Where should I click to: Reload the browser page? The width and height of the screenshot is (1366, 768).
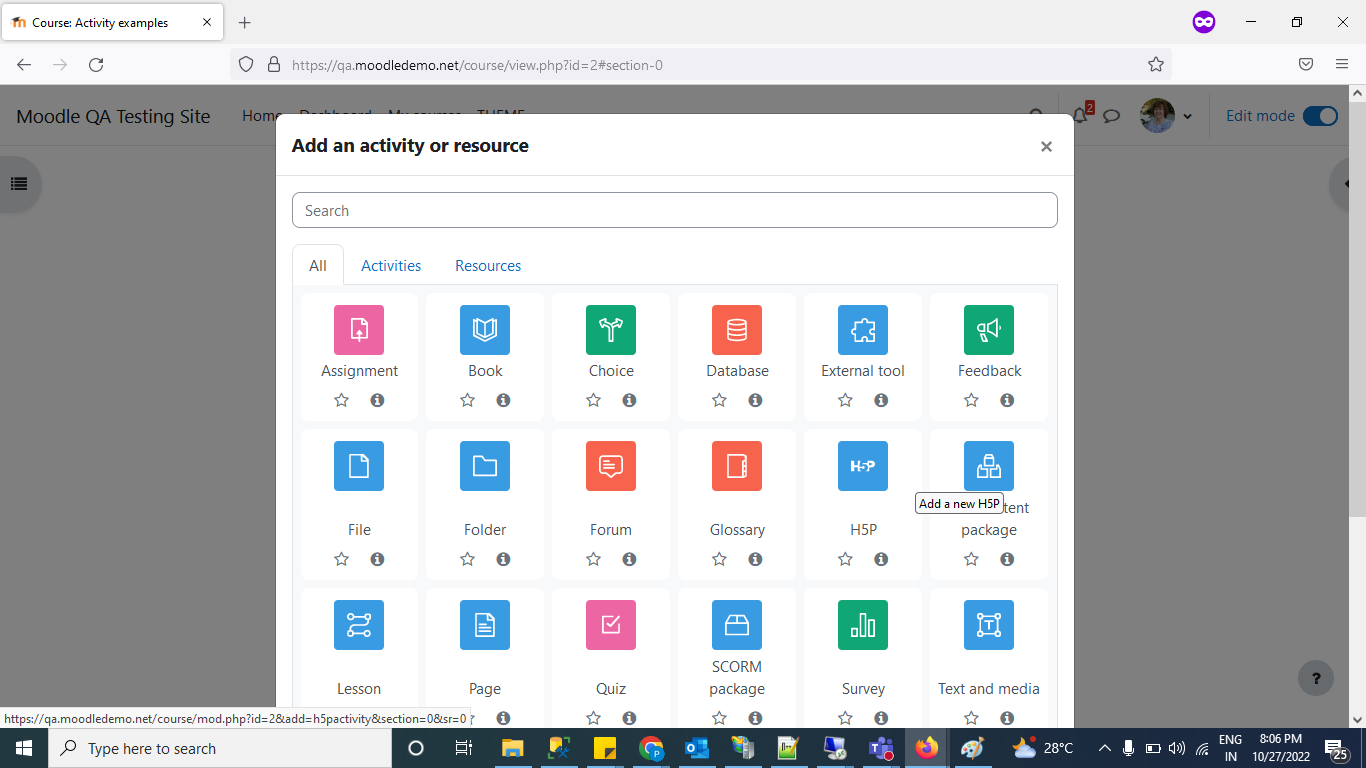click(96, 64)
